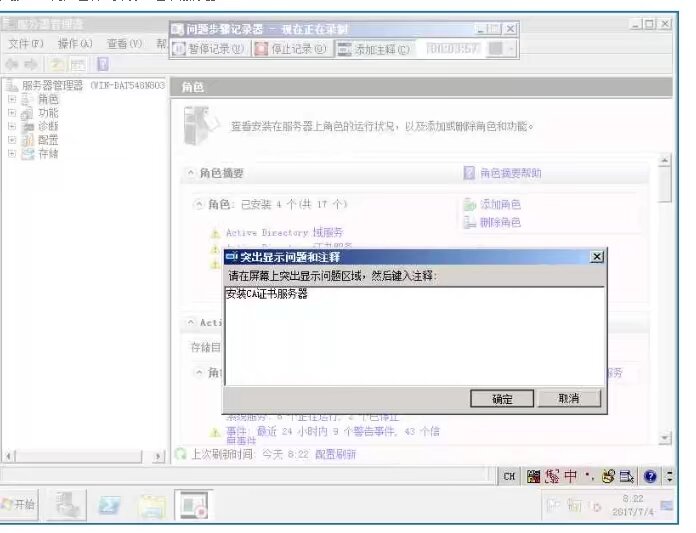This screenshot has height=533, width=696.
Task: Open Active Directory 域服务 role link
Action: click(x=284, y=232)
